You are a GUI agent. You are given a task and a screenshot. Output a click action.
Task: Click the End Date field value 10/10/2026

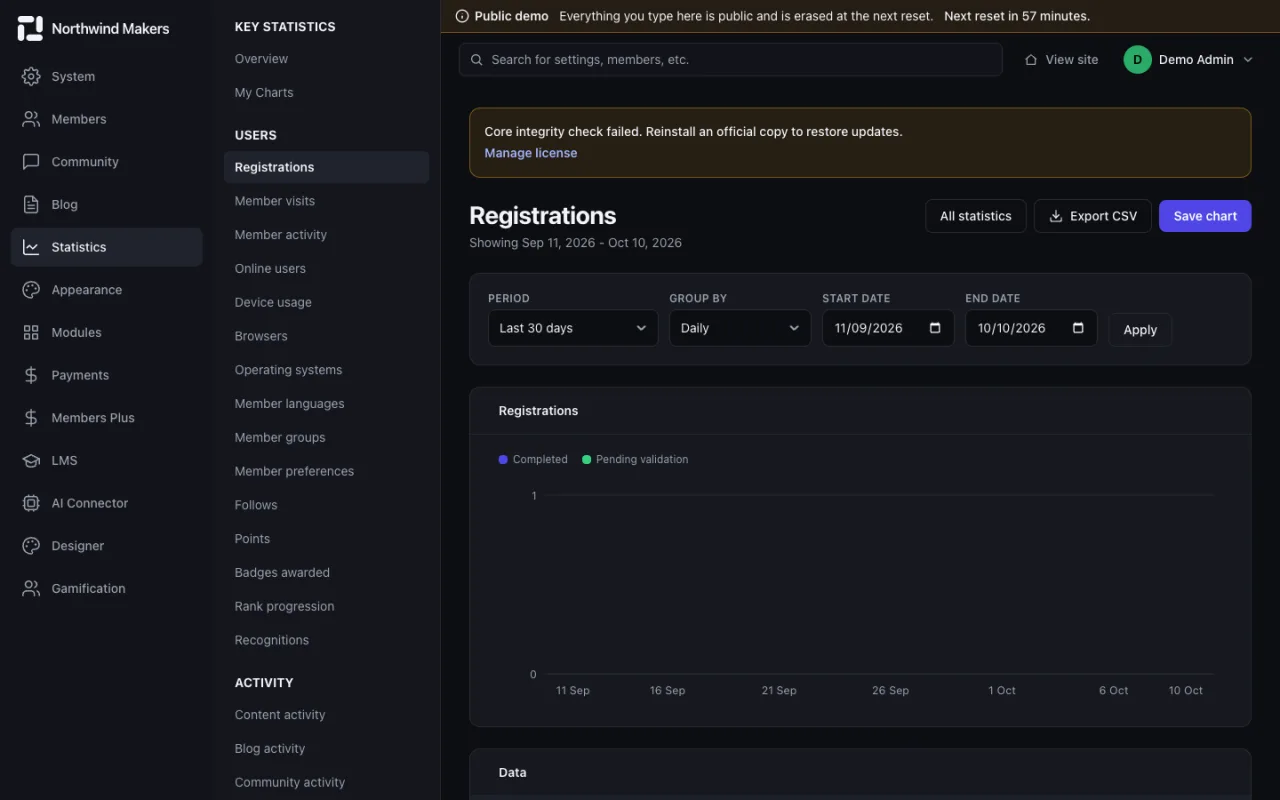[1012, 328]
